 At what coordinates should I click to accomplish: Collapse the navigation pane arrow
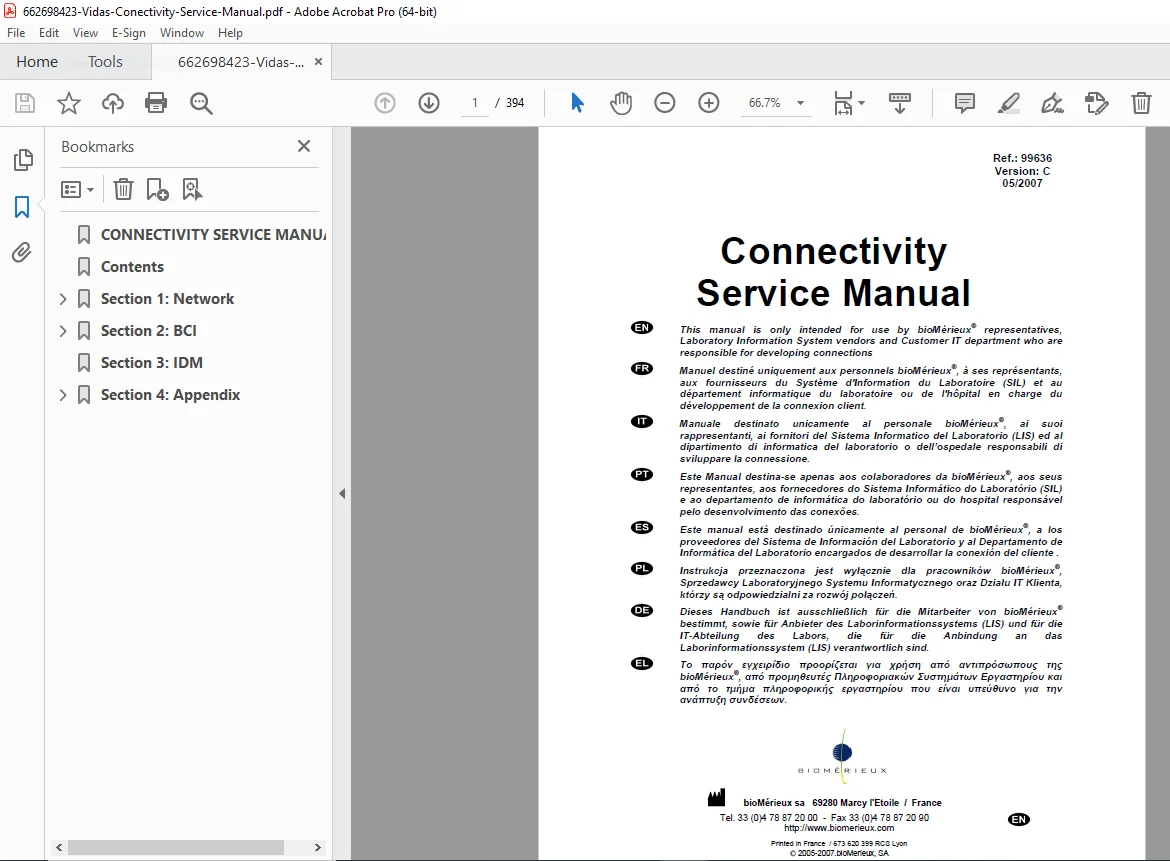pyautogui.click(x=342, y=493)
